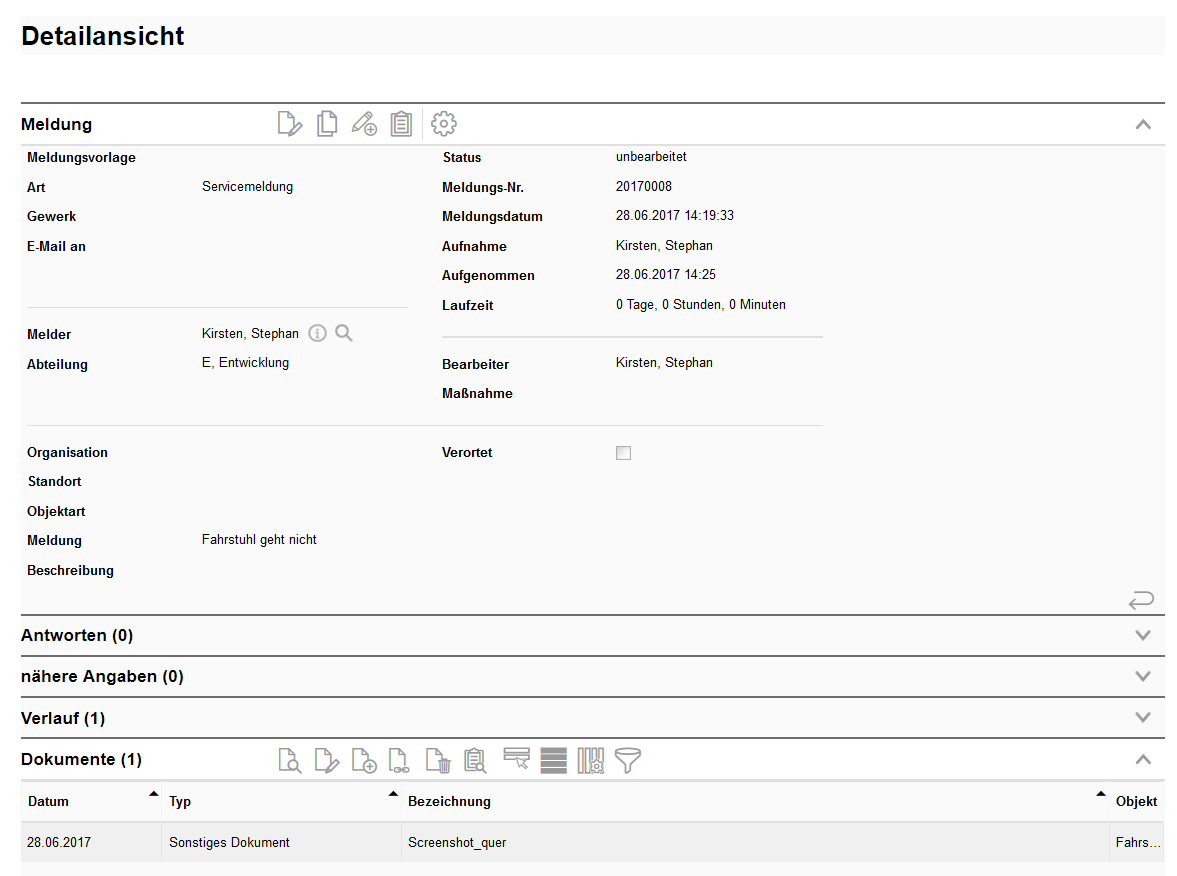Click the add new document icon
Viewport: 1177px width, 876px height.
364,761
